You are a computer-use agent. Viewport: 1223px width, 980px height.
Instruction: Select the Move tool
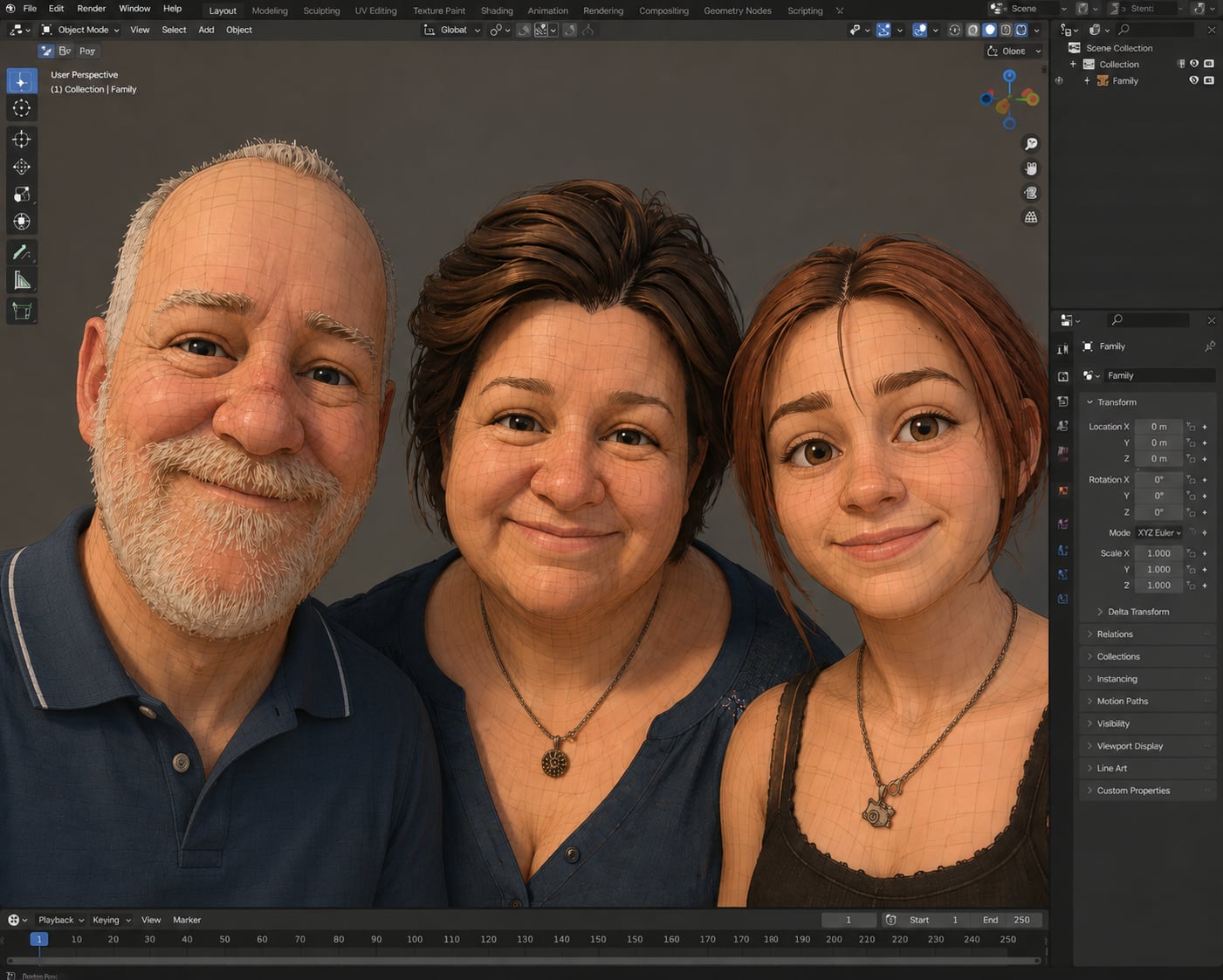pos(22,140)
